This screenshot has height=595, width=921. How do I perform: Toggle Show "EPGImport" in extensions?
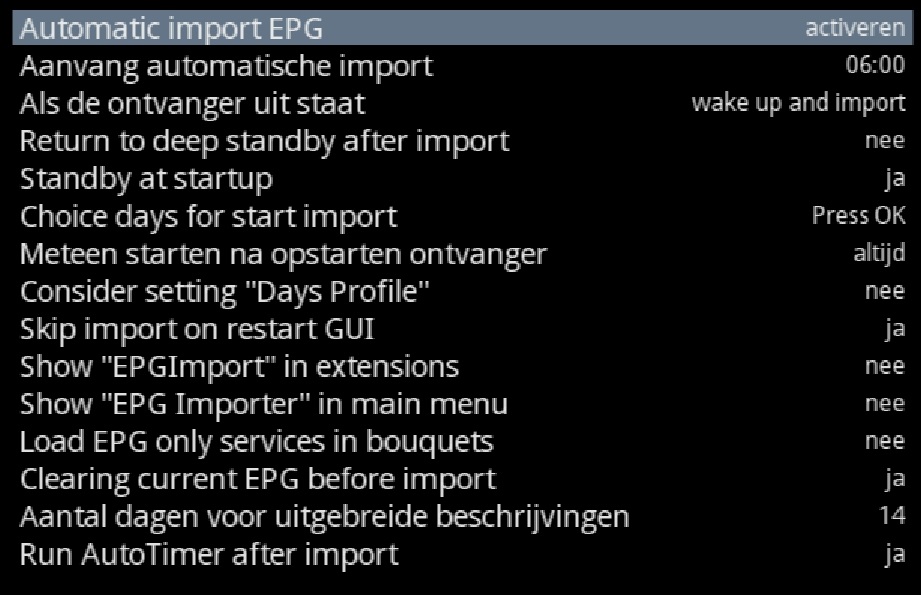point(884,366)
